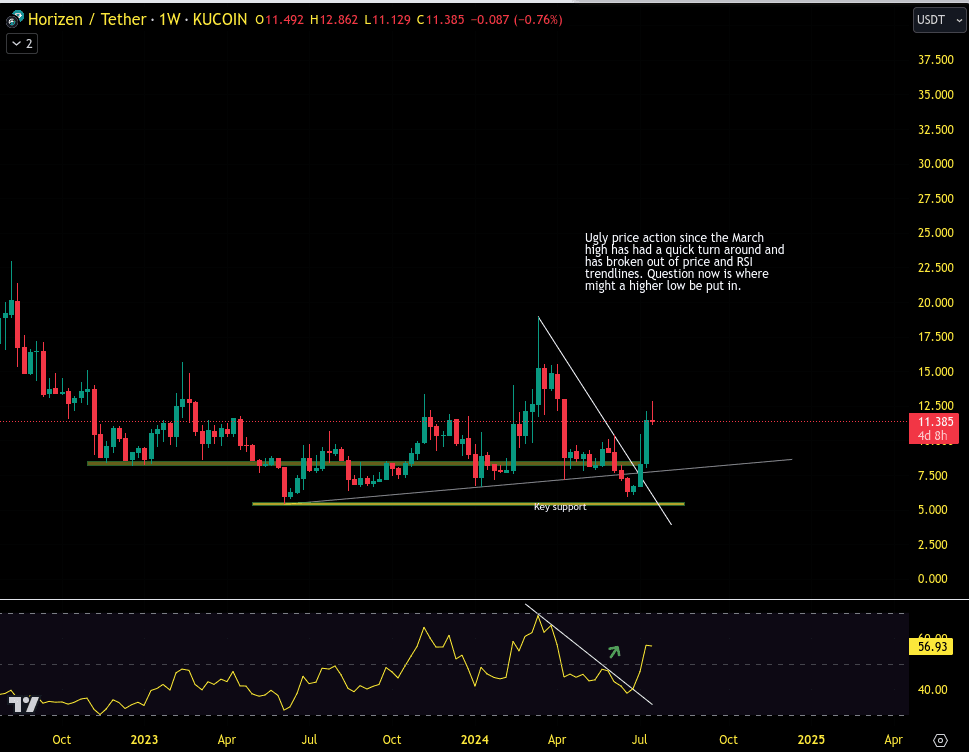Viewport: 969px width, 752px height.
Task: Click the 1W interval in chart title
Action: click(x=169, y=20)
